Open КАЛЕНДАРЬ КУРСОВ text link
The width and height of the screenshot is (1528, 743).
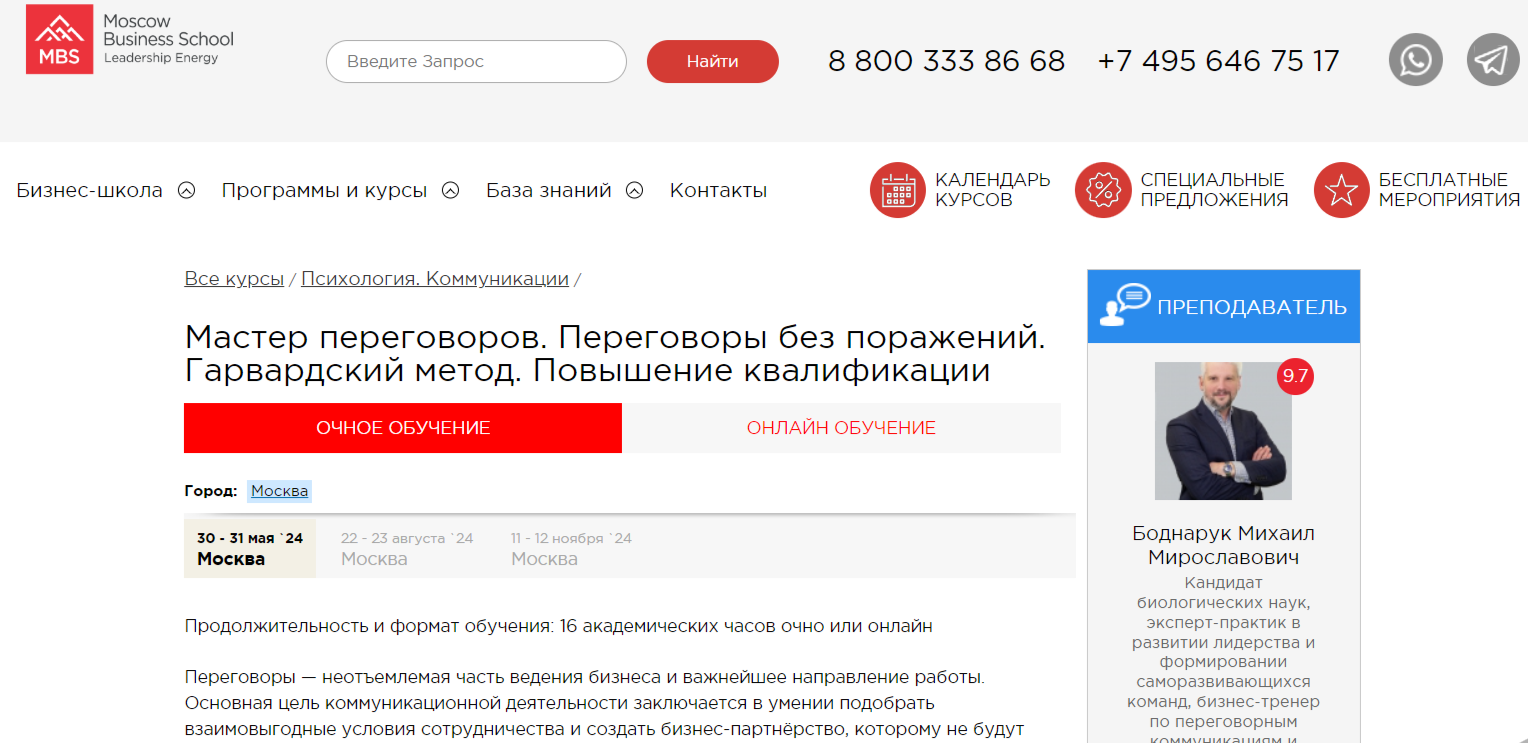(992, 190)
